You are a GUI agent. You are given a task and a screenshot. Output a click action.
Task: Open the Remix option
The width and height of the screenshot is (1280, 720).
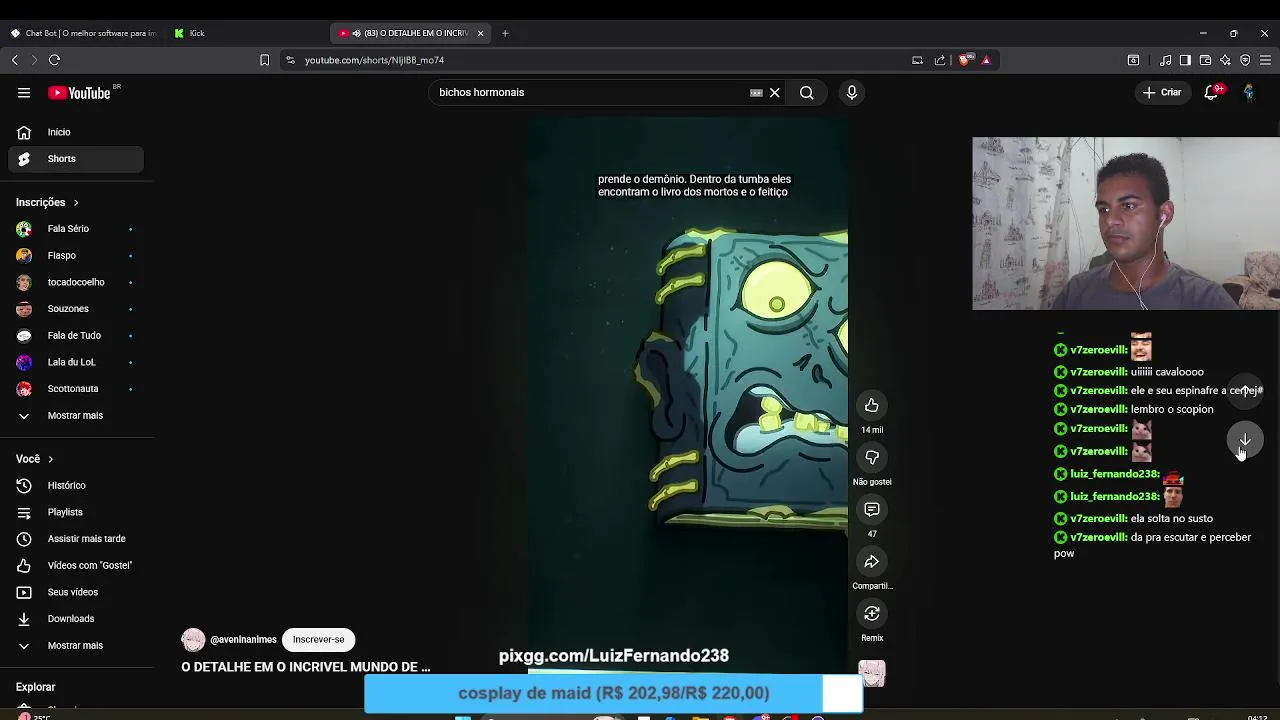(872, 613)
